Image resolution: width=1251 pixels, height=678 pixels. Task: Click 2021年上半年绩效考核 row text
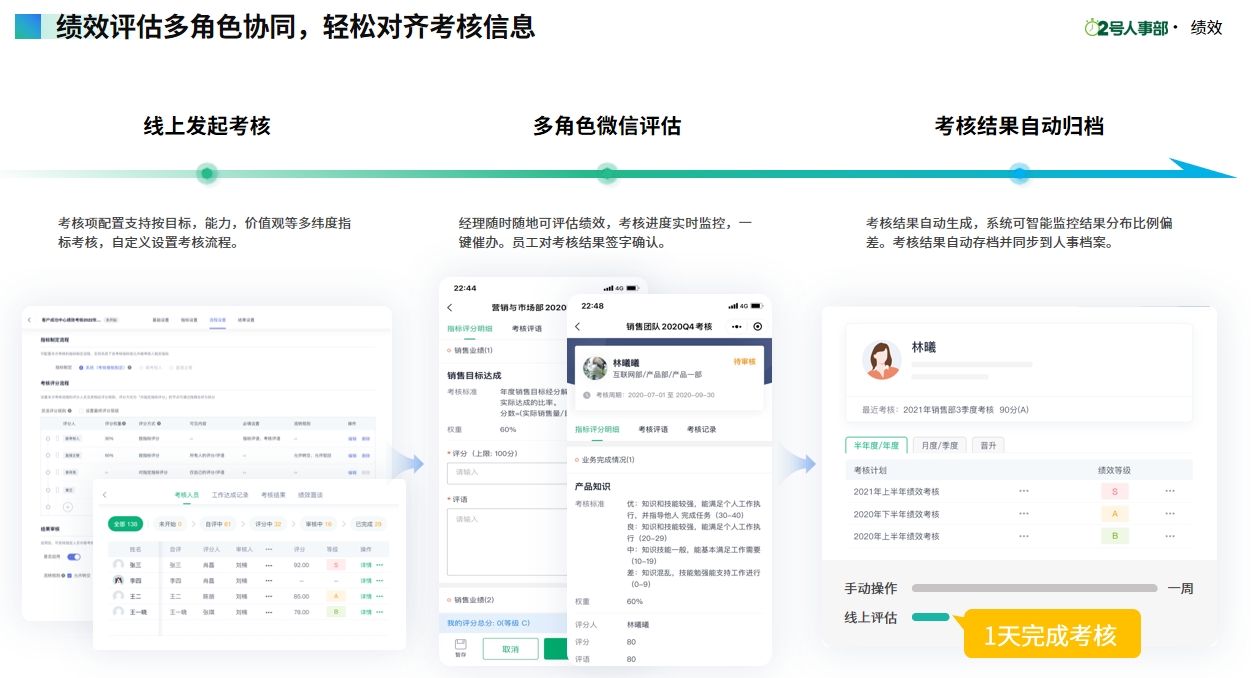(896, 491)
